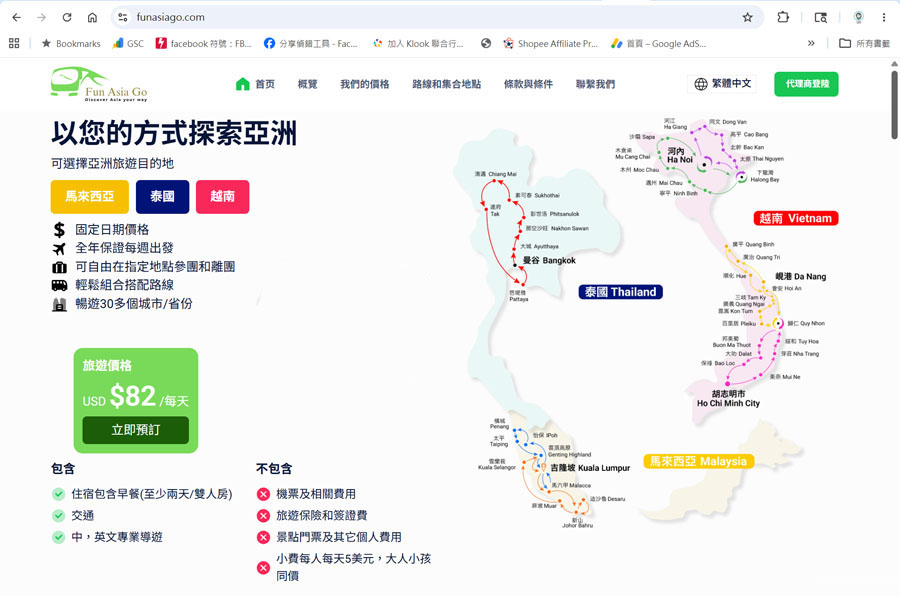Click the 代理商登陸 button
The height and width of the screenshot is (596, 900).
tap(806, 84)
